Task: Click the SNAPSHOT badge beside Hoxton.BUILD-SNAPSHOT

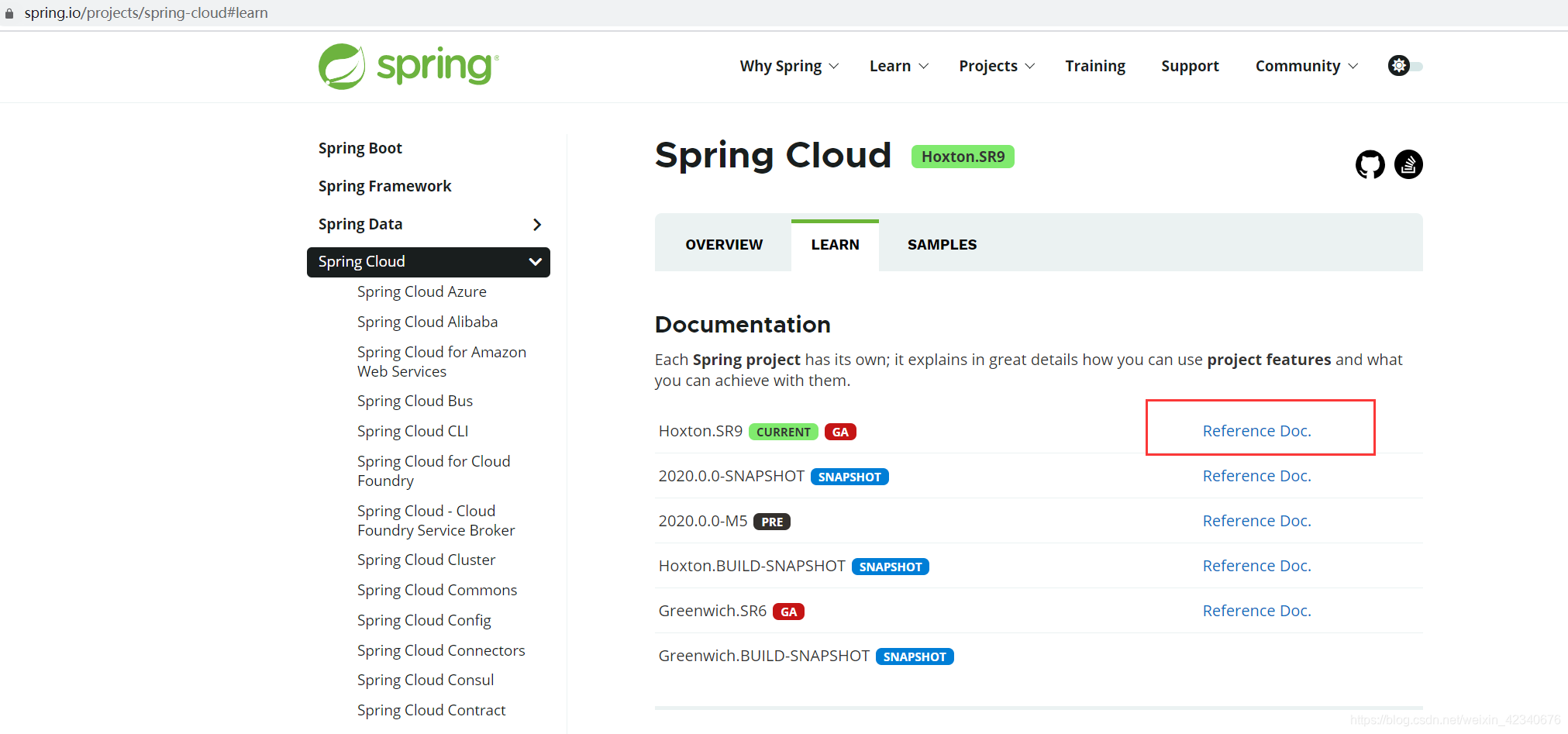Action: 891,567
